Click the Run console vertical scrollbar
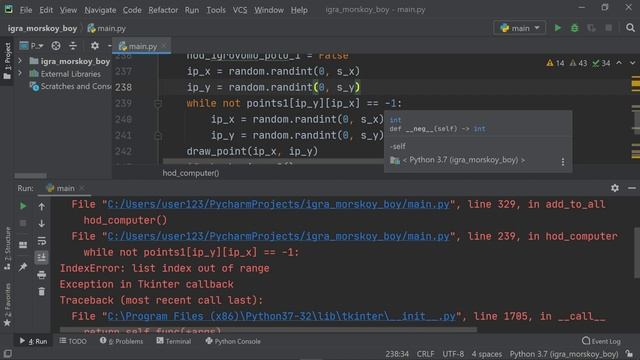 click(637, 253)
